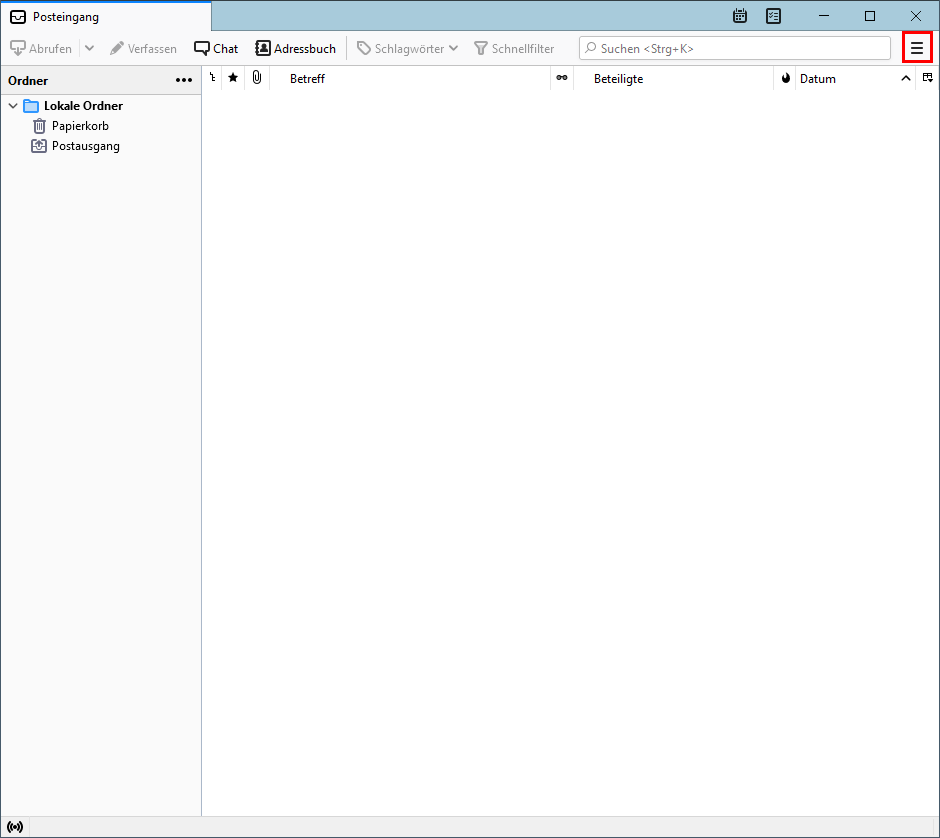
Task: Open the Tasks tab icon
Action: click(773, 16)
